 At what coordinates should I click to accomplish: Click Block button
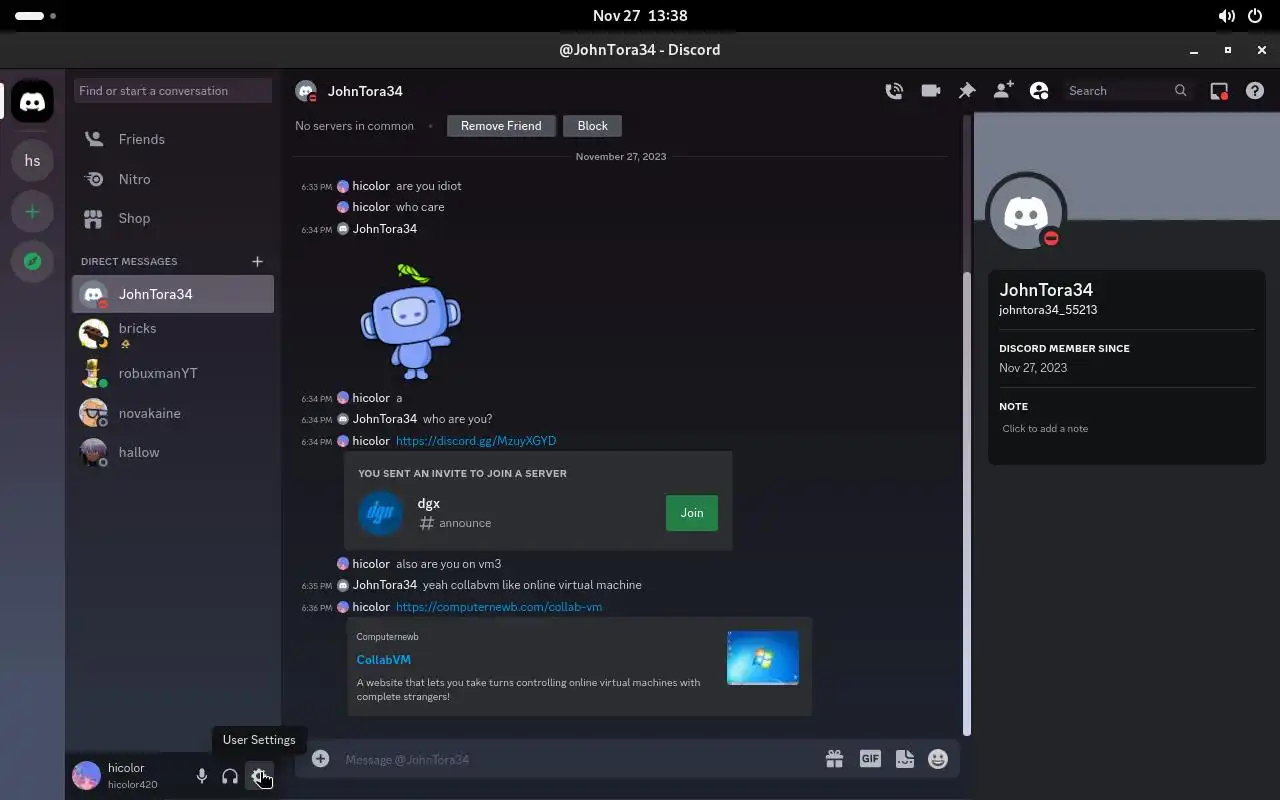point(592,126)
